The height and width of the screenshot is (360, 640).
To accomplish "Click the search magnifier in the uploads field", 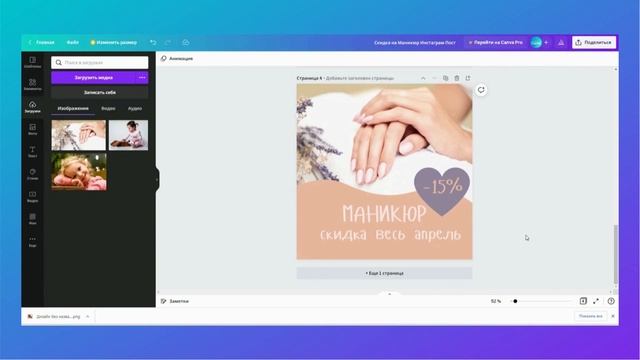I will click(x=59, y=62).
